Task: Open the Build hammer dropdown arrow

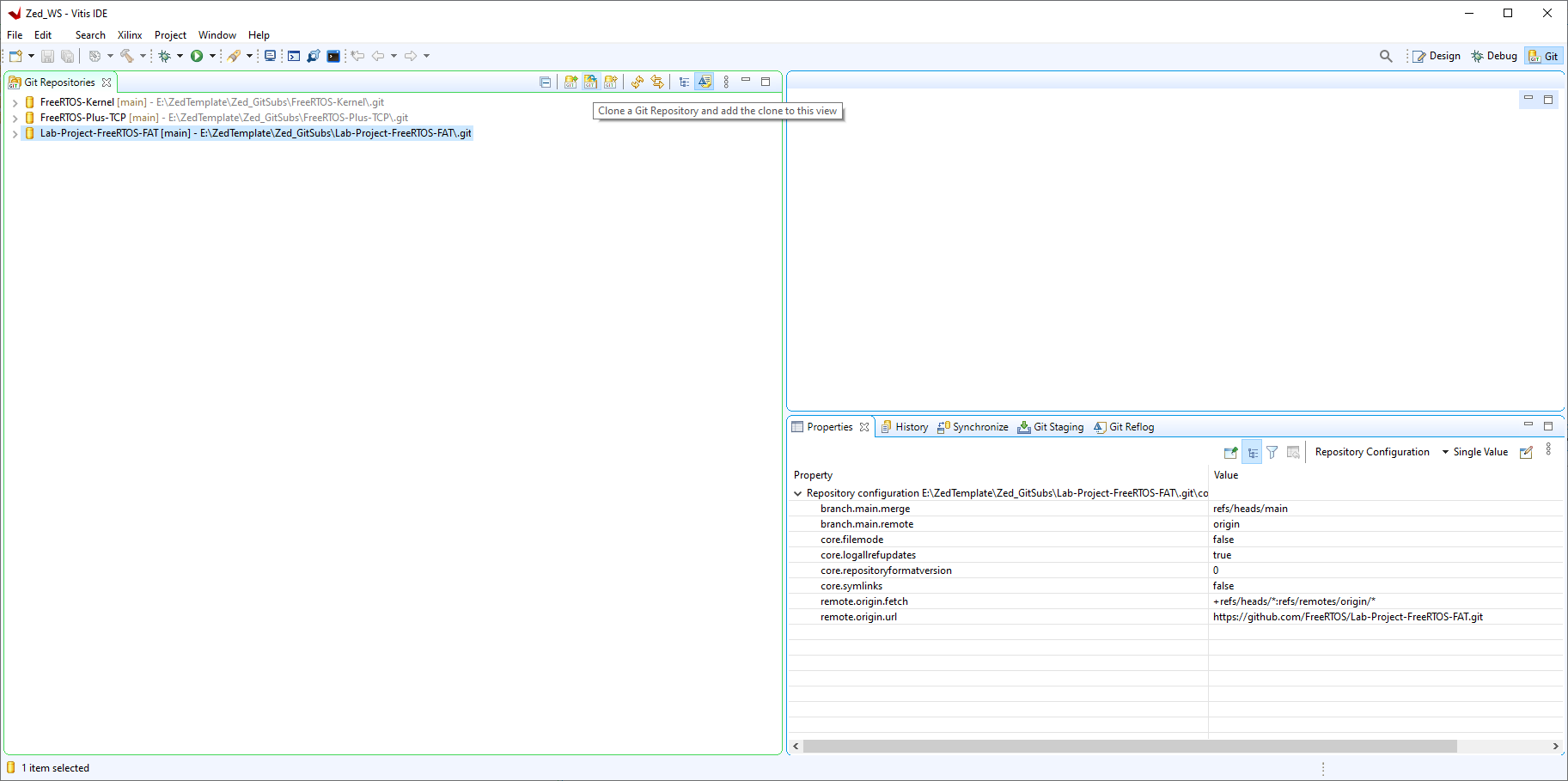Action: pos(143,56)
